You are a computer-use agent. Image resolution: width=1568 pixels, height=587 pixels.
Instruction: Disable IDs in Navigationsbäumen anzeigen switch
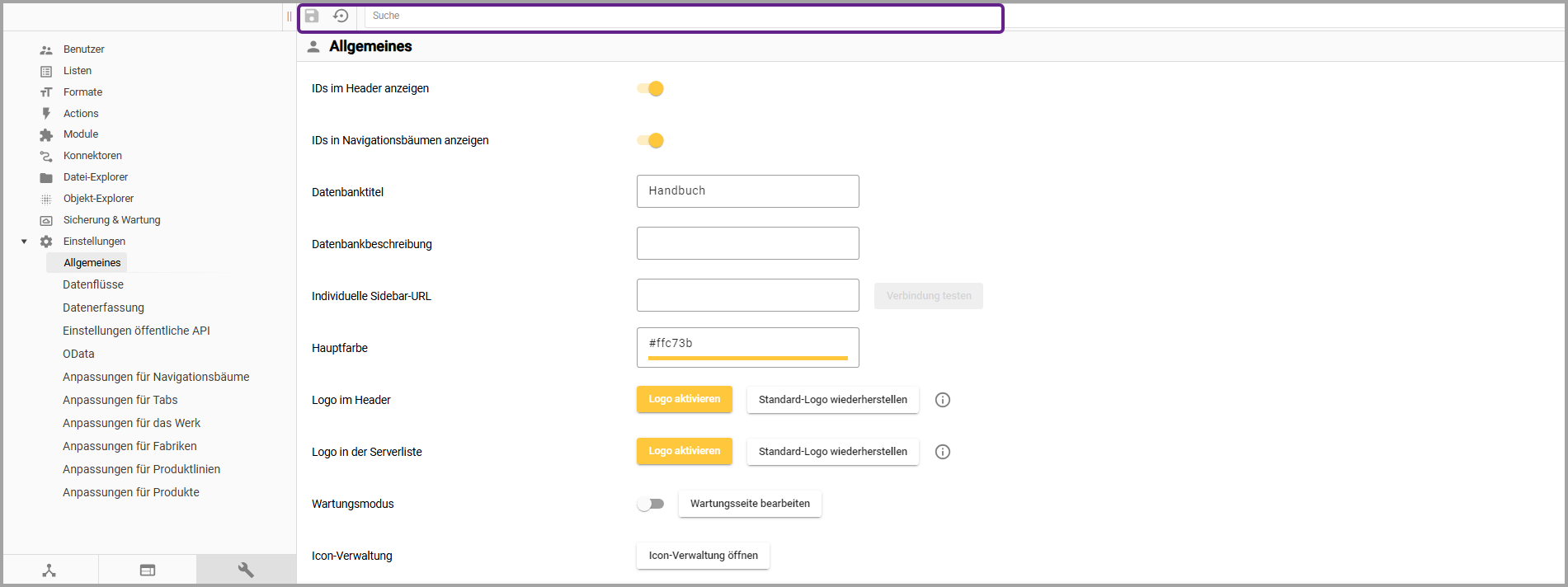coord(651,140)
